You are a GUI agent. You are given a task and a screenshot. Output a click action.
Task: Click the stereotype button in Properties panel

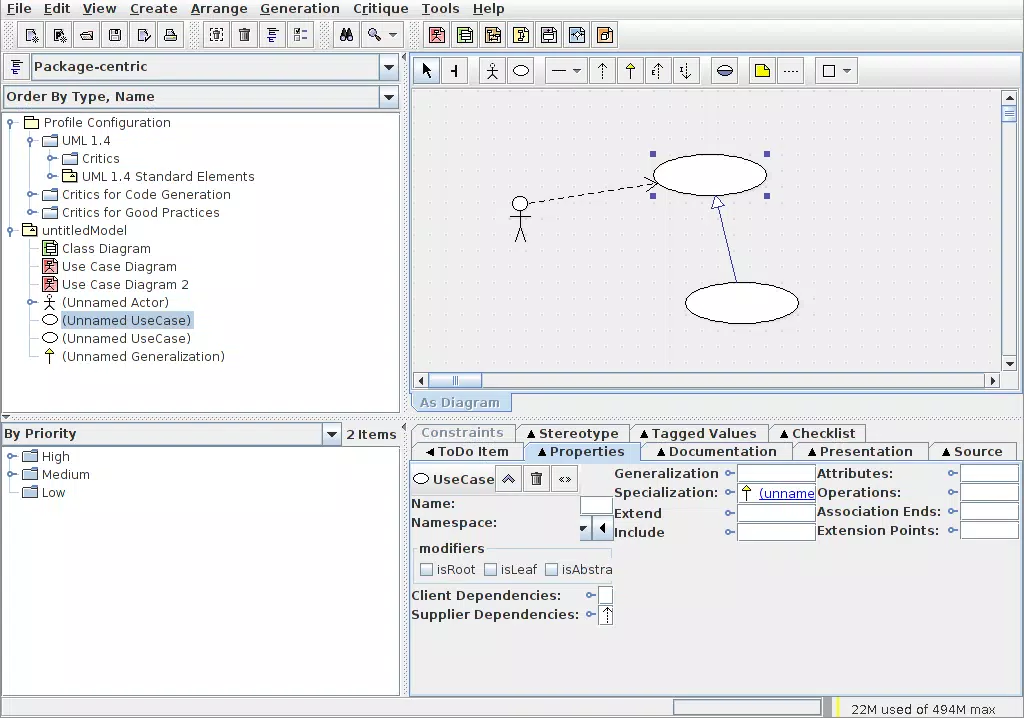click(x=564, y=479)
